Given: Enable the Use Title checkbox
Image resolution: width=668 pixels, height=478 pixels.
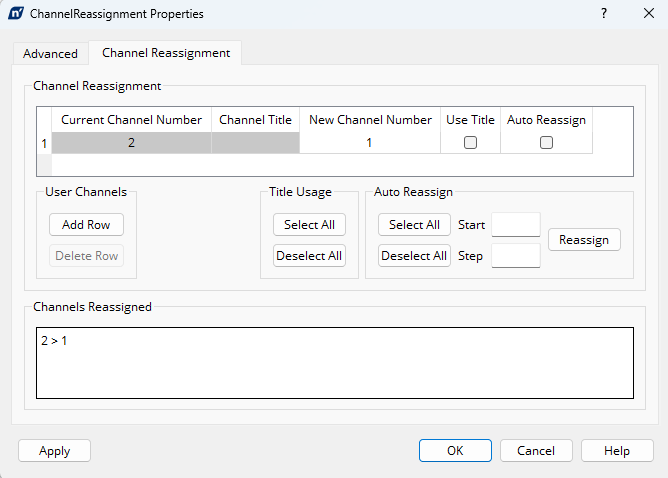Looking at the screenshot, I should (470, 143).
